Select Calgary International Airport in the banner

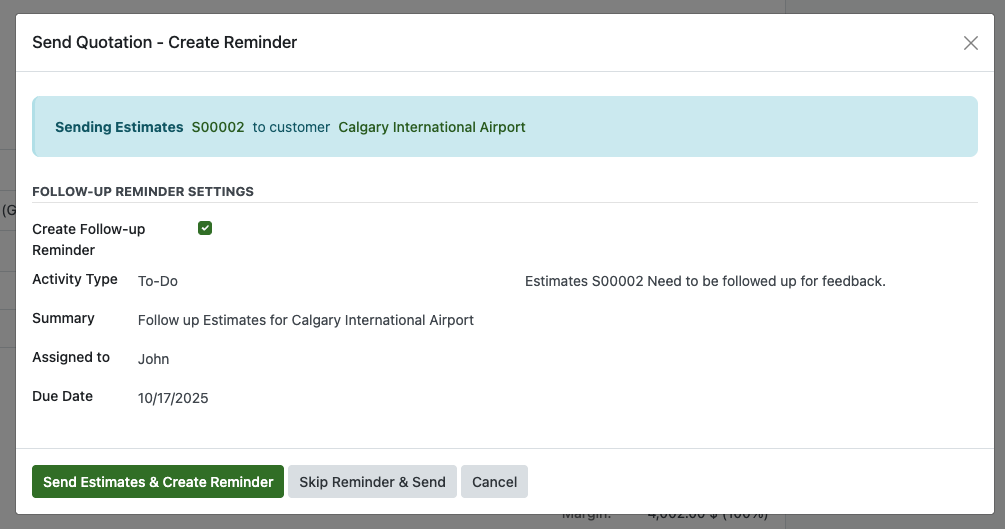432,127
